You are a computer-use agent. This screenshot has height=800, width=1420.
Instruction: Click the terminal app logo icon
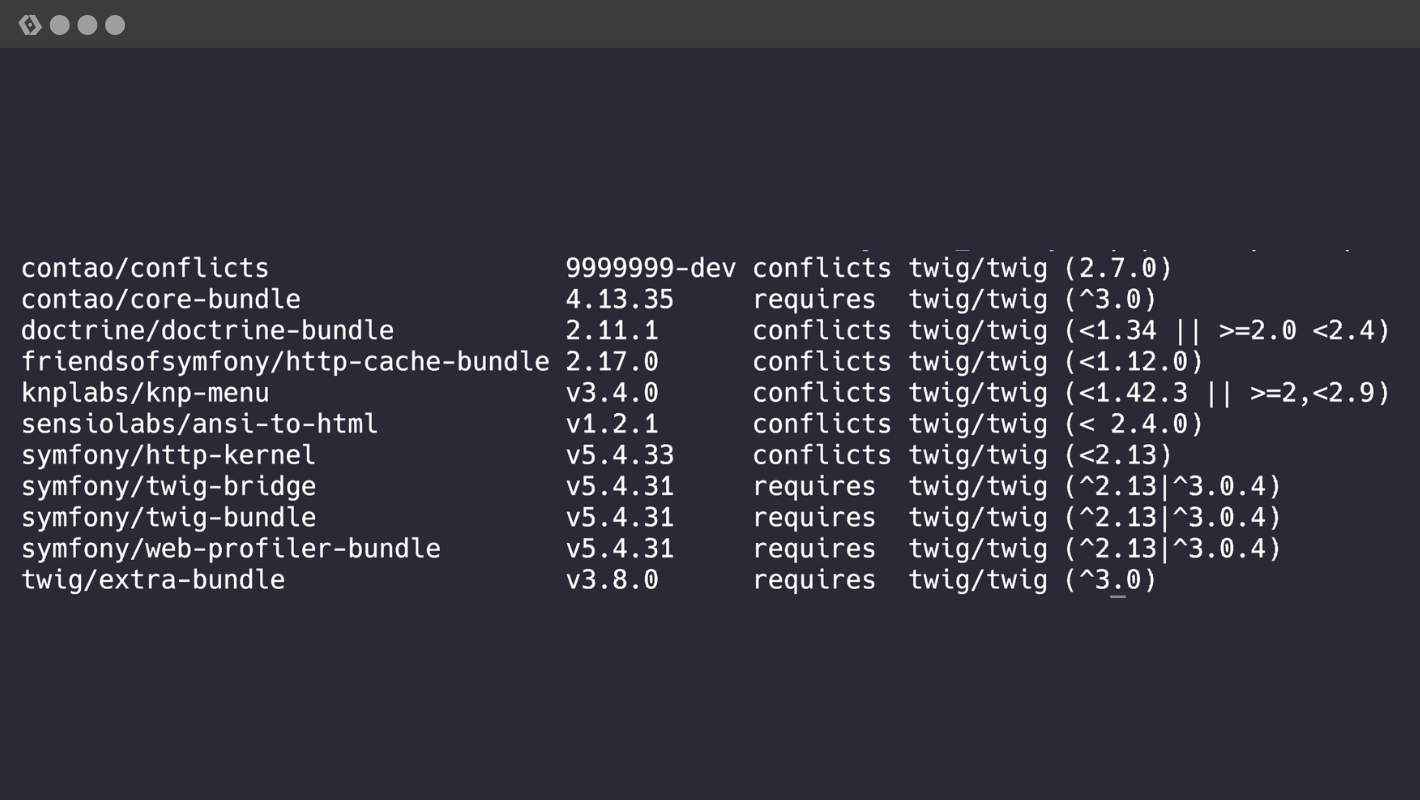(x=31, y=24)
